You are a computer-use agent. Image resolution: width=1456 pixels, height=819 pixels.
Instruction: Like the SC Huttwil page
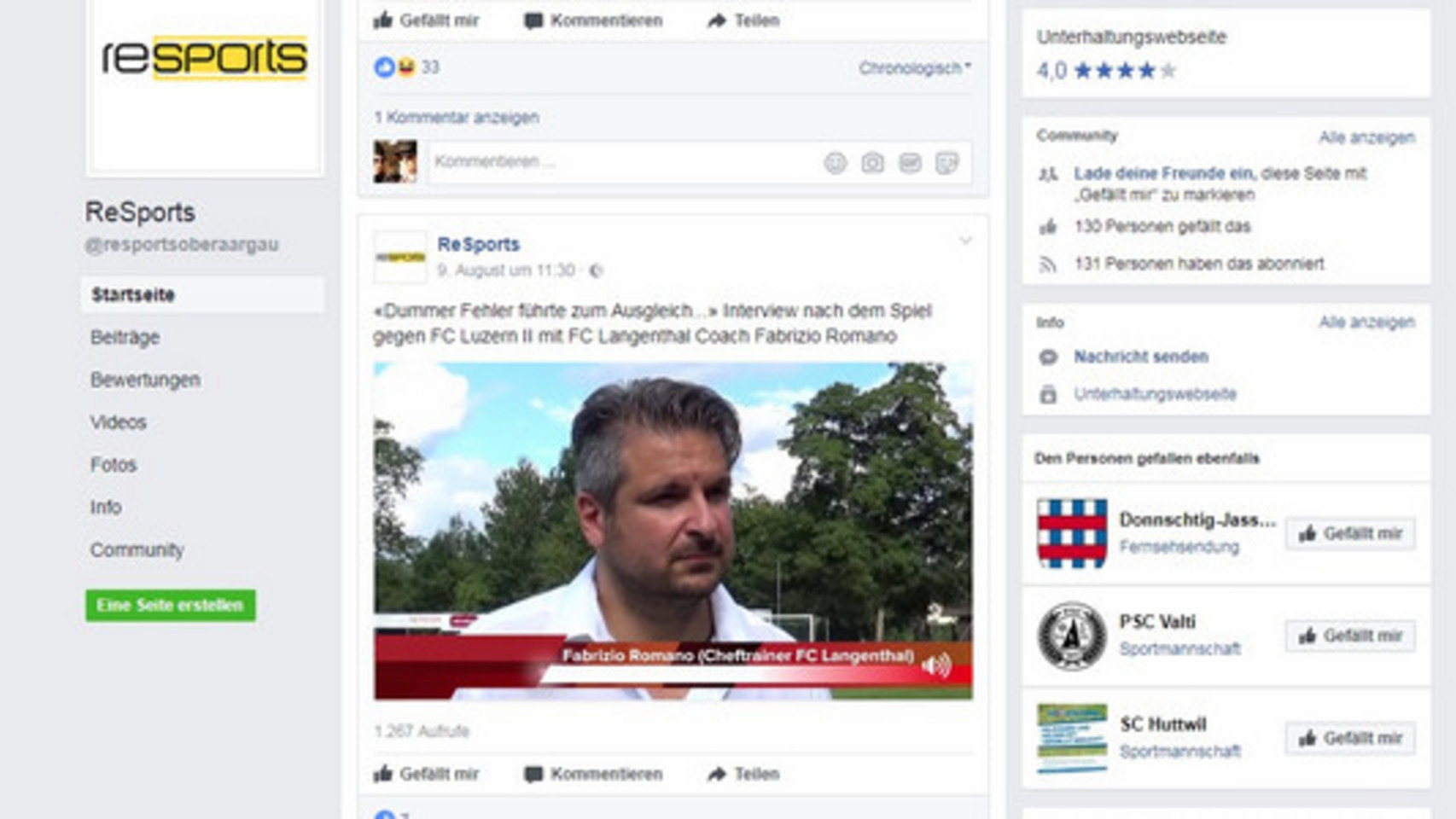(x=1350, y=739)
